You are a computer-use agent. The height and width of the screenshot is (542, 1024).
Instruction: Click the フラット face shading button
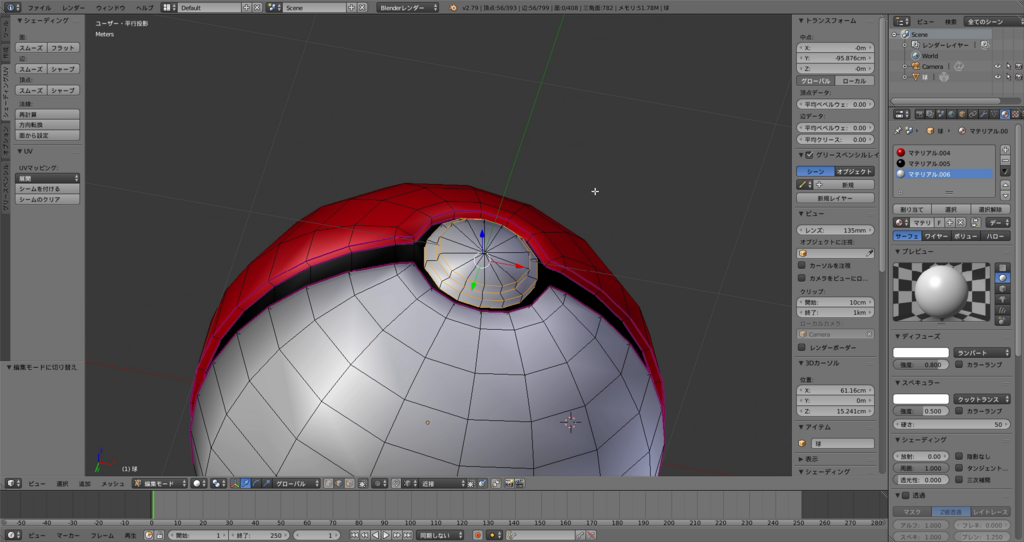[63, 47]
